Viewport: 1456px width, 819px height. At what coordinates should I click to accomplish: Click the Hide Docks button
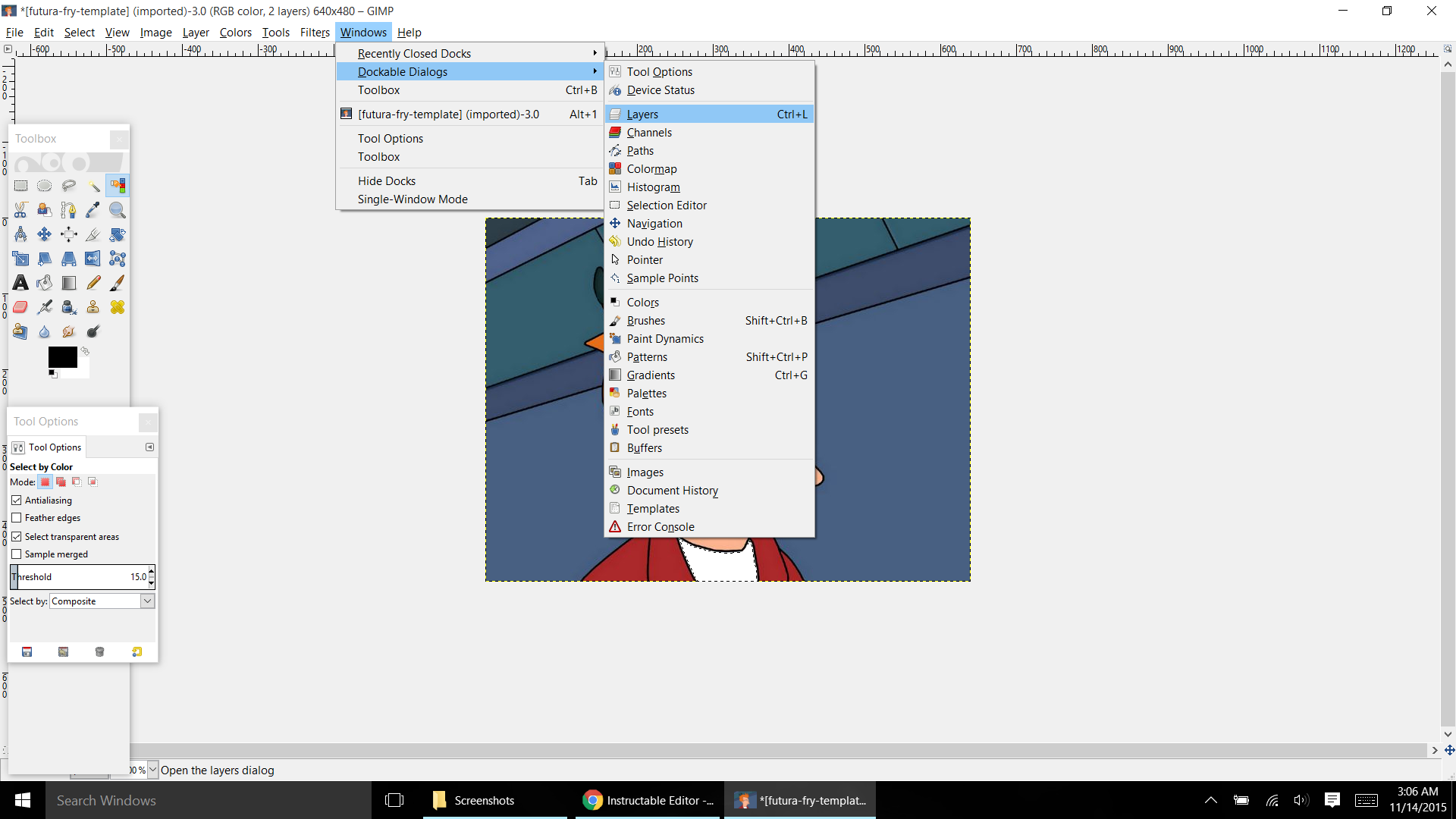click(x=387, y=180)
